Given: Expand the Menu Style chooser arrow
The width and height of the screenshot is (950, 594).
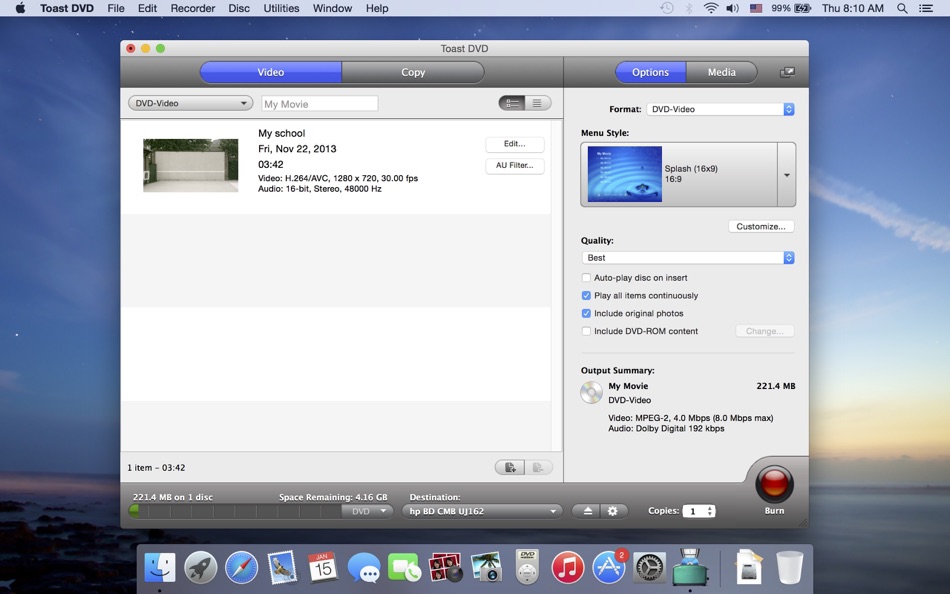Looking at the screenshot, I should (x=786, y=175).
